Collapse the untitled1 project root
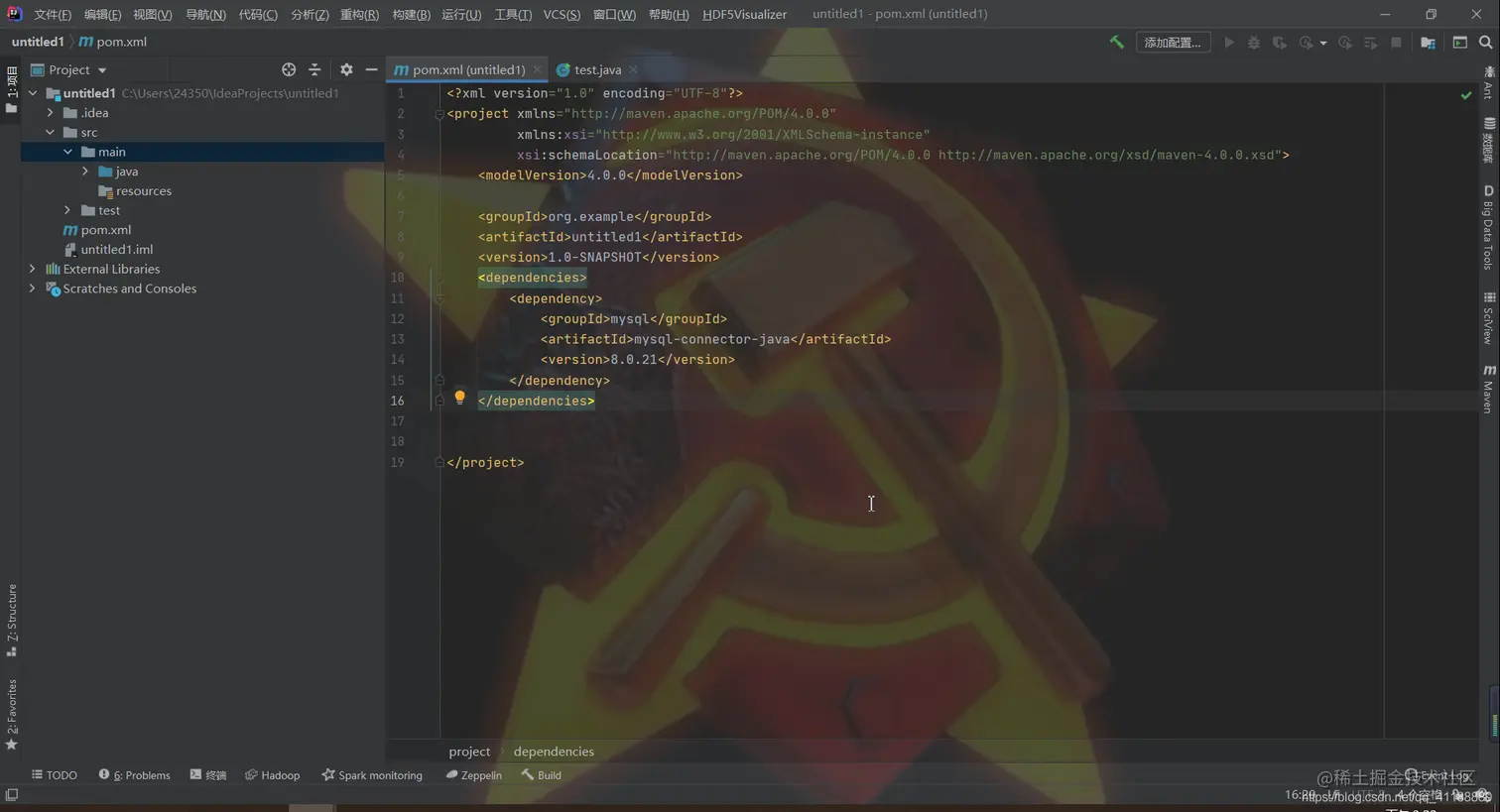The height and width of the screenshot is (812, 1500). [x=33, y=93]
